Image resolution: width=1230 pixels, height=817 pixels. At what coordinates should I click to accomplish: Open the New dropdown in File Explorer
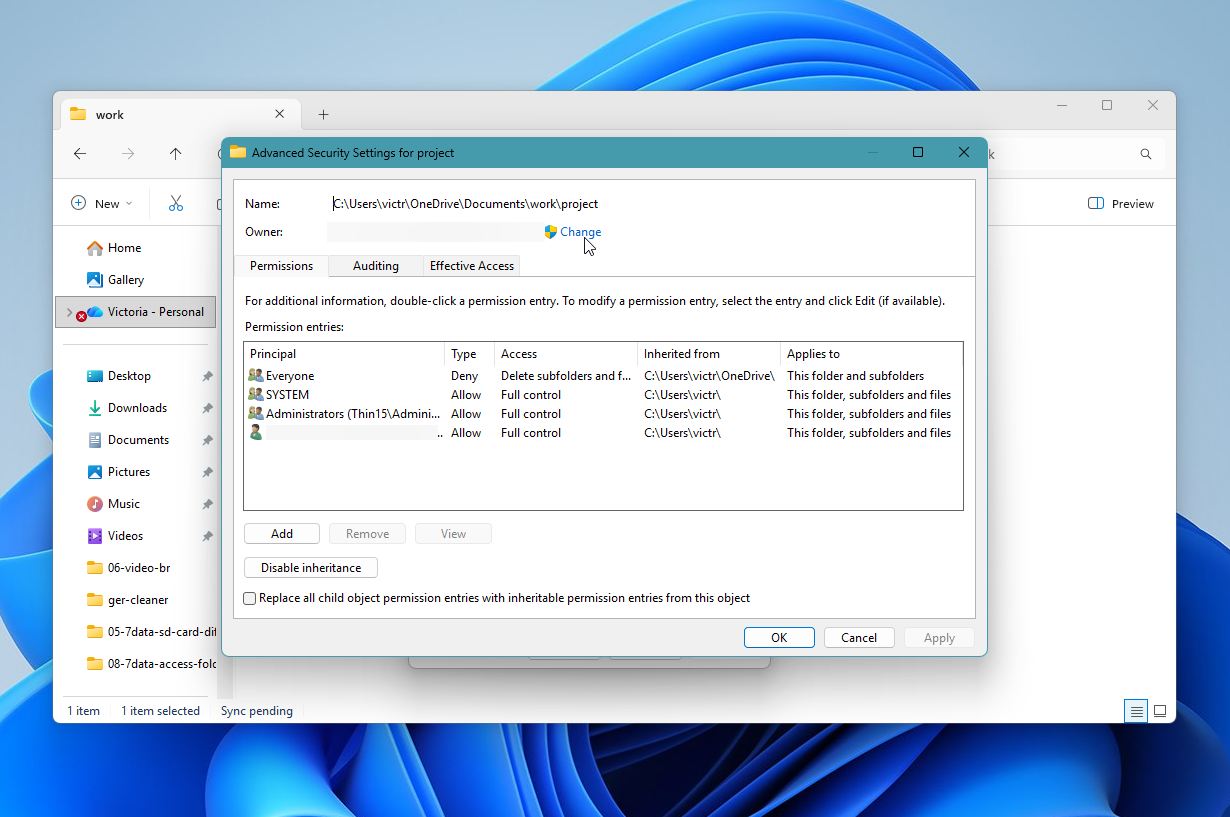(102, 204)
